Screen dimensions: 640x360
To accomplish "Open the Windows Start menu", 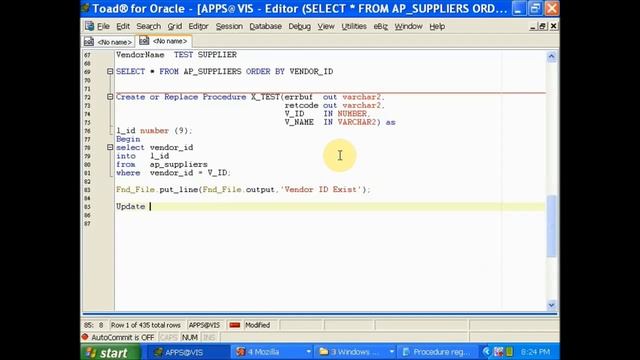I will [x=111, y=352].
